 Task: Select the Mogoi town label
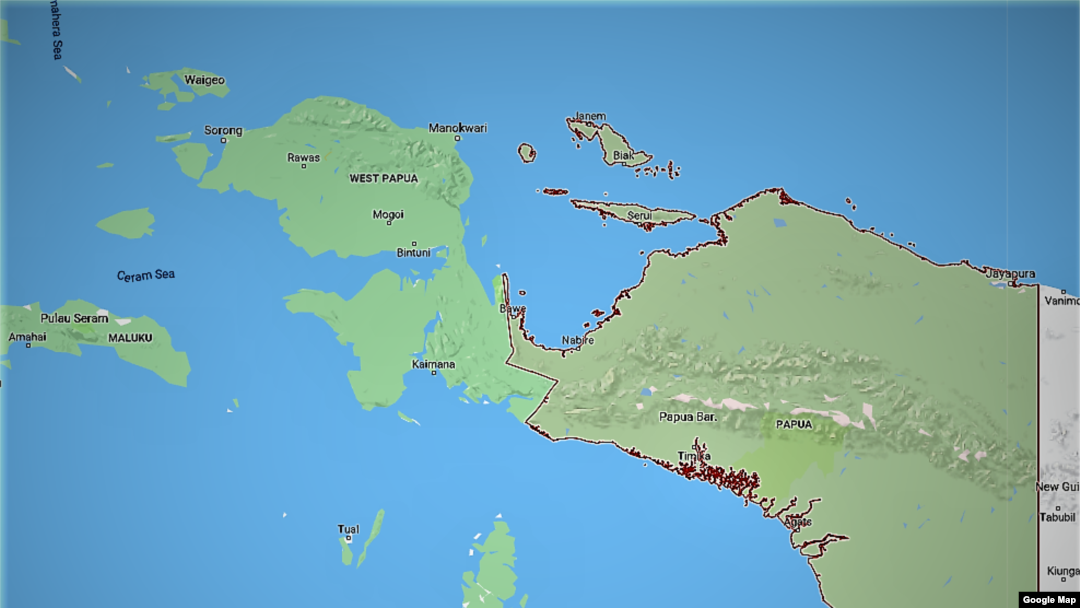(x=388, y=215)
